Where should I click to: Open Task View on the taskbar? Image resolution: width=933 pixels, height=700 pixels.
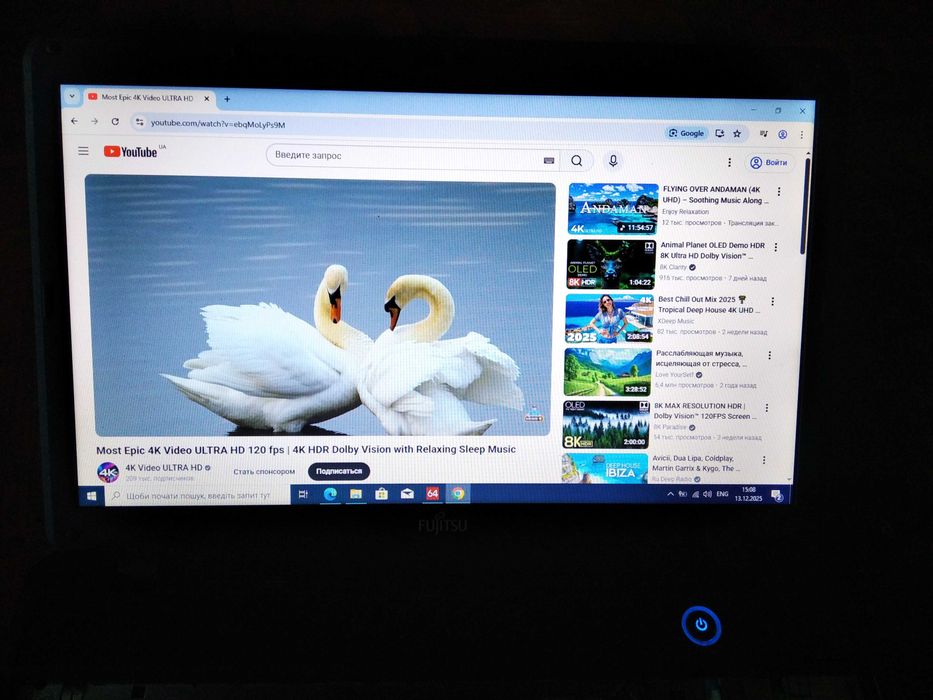pos(303,494)
